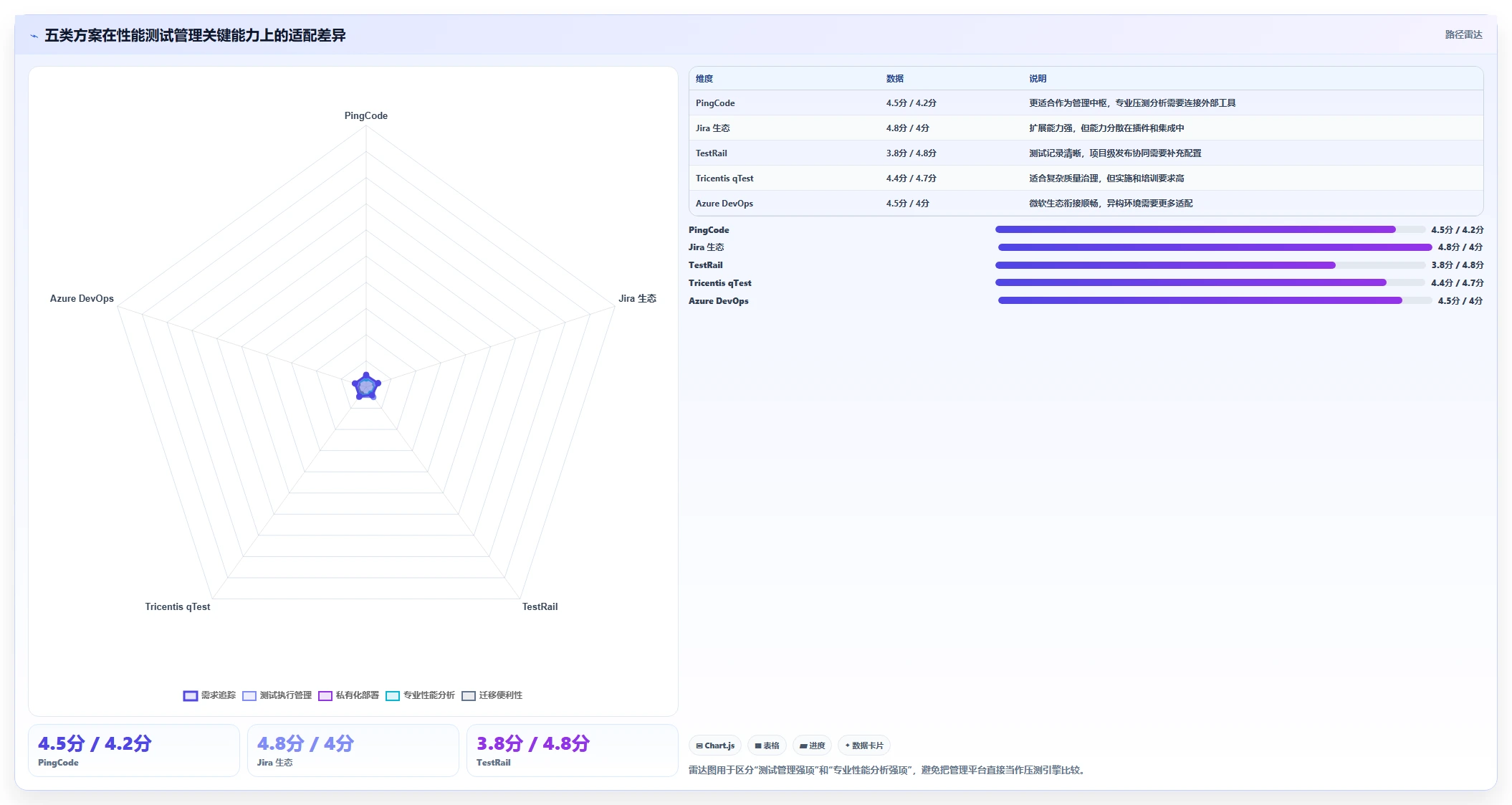Click description 扩展能力强 in table
1512x805 pixels.
(1107, 128)
